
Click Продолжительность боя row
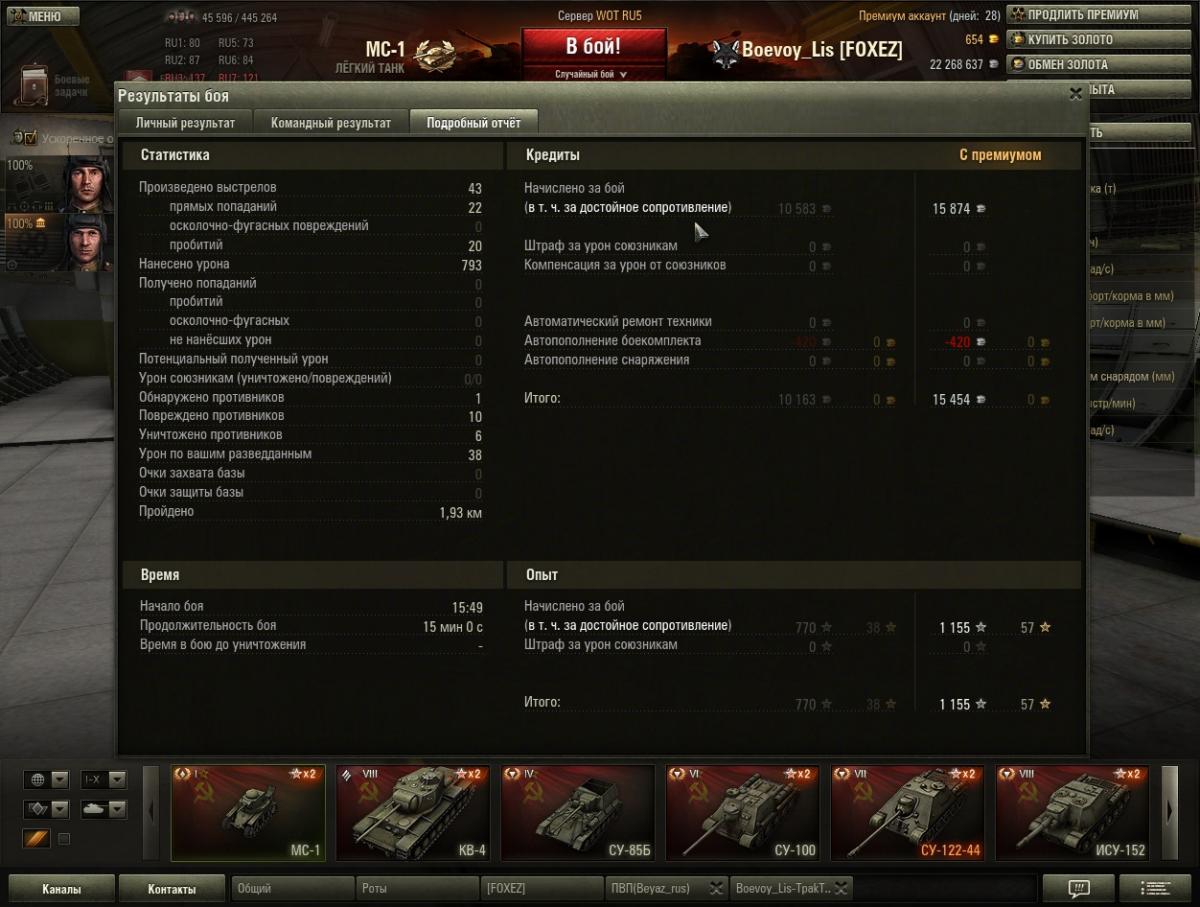tap(310, 626)
